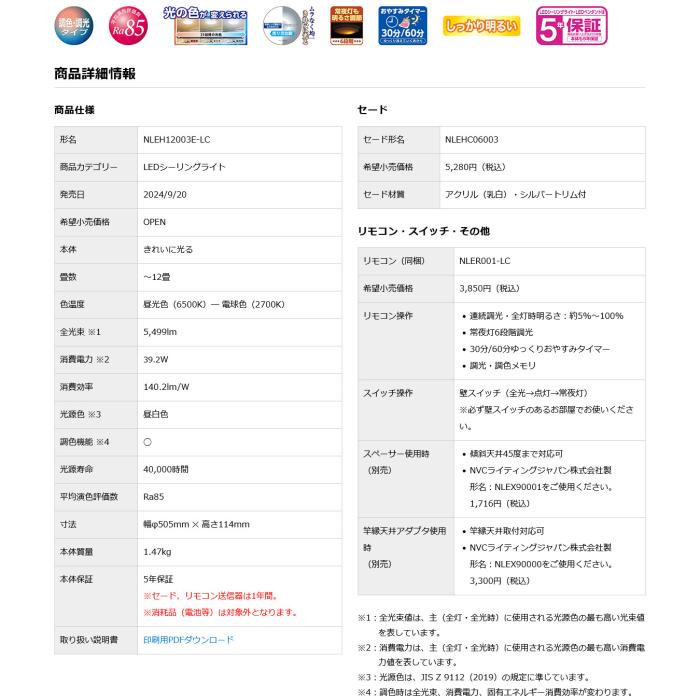
Task: Click the 光源寿命 row label
Action: tap(76, 470)
